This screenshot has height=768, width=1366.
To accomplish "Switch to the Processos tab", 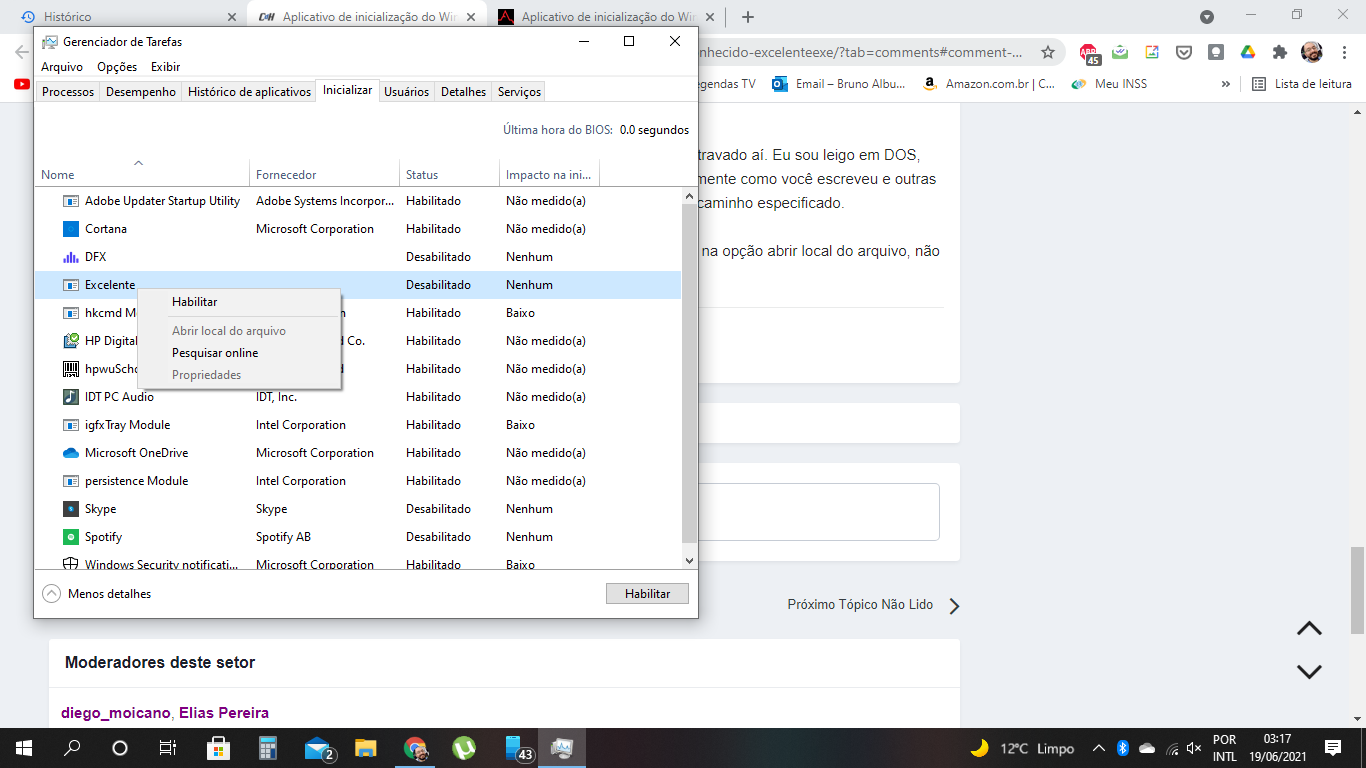I will click(x=68, y=92).
